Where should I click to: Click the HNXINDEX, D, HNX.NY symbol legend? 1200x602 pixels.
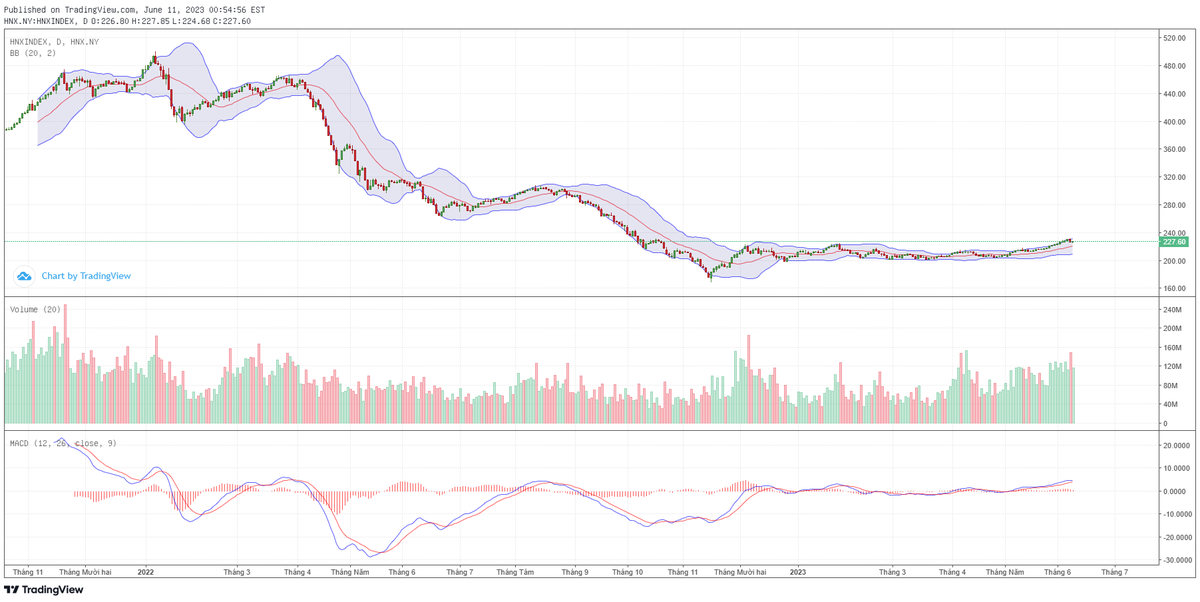[x=54, y=41]
